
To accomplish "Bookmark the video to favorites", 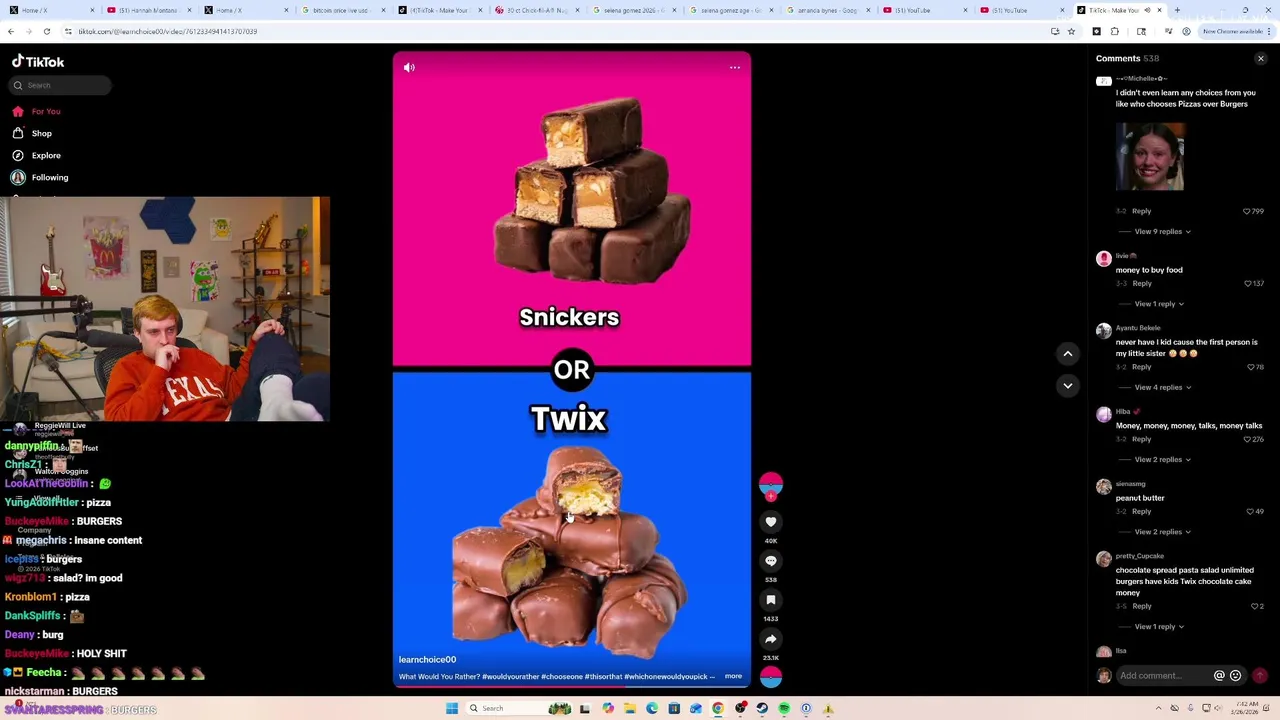I will tap(771, 600).
